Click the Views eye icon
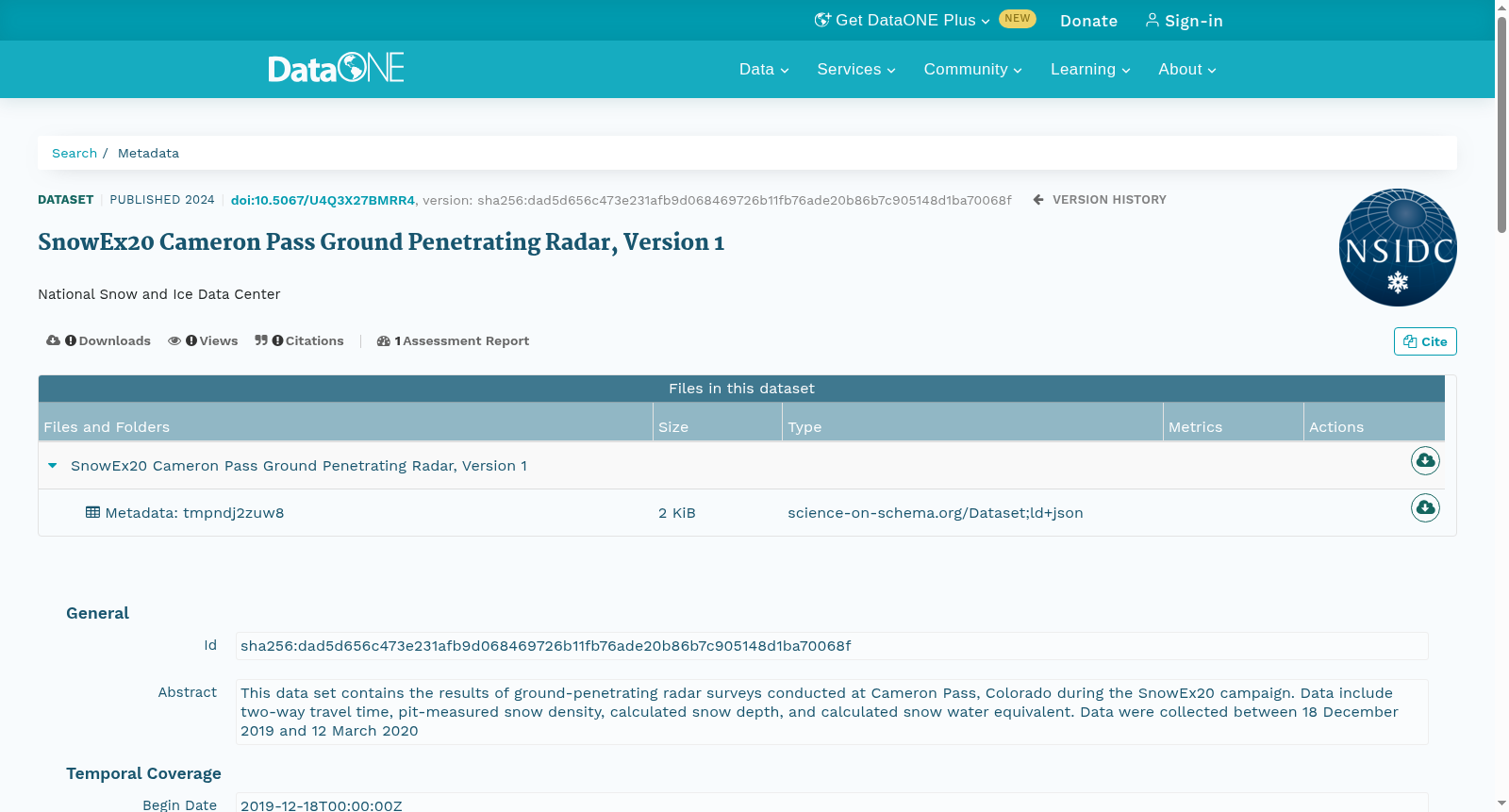The width and height of the screenshot is (1509, 812). [174, 340]
